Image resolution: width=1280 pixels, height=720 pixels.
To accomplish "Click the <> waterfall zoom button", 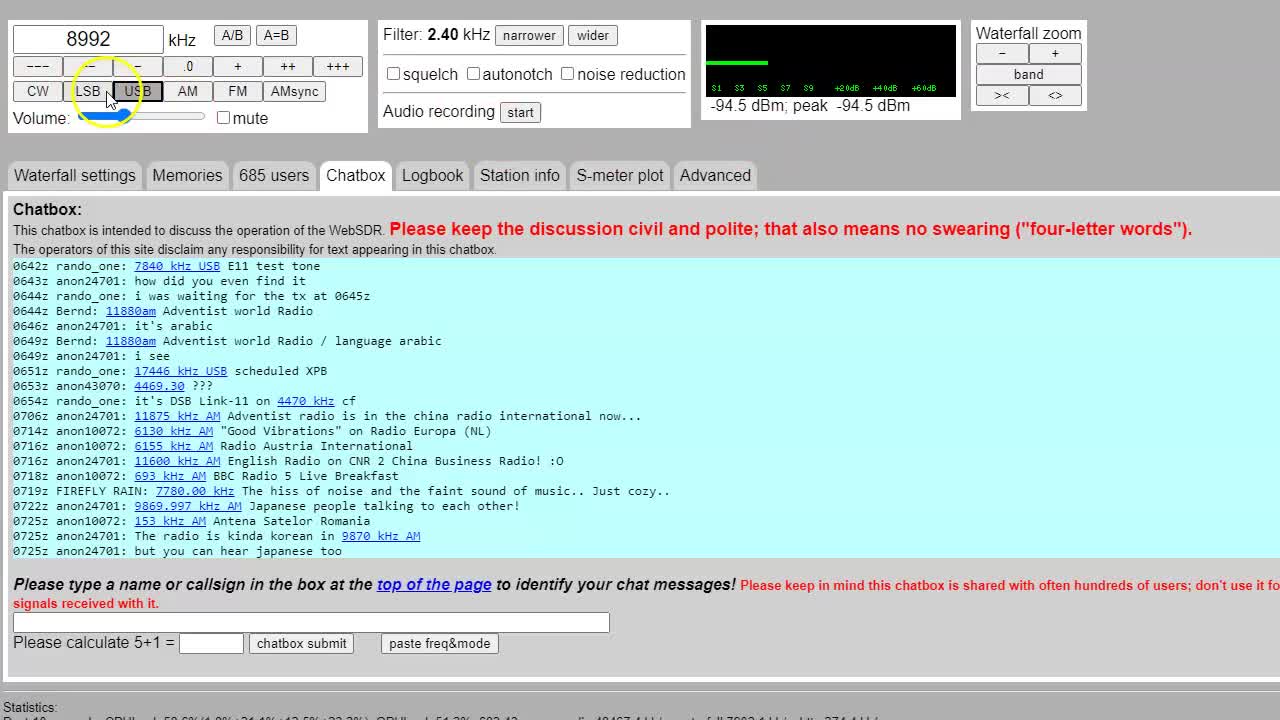I will [1055, 95].
